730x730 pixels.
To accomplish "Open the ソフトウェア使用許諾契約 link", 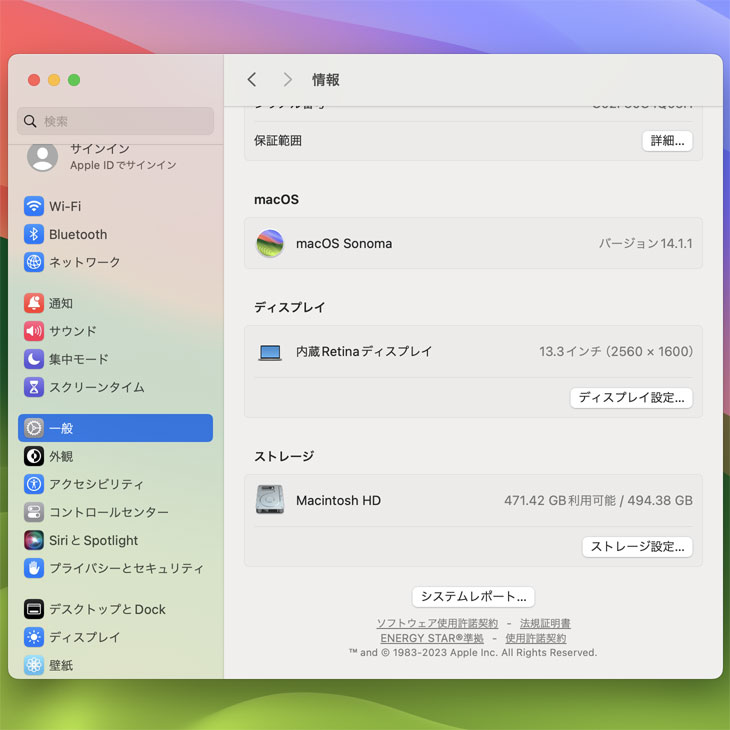I will click(x=436, y=623).
